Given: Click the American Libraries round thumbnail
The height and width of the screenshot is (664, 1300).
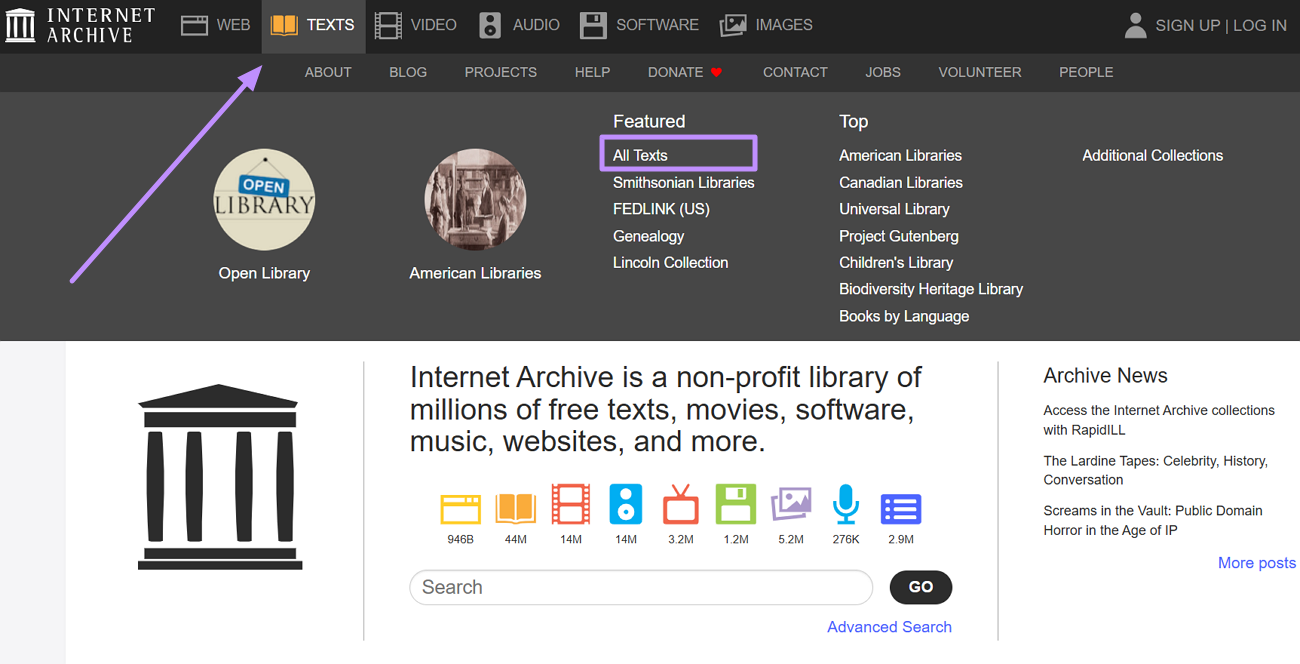Looking at the screenshot, I should pos(475,200).
